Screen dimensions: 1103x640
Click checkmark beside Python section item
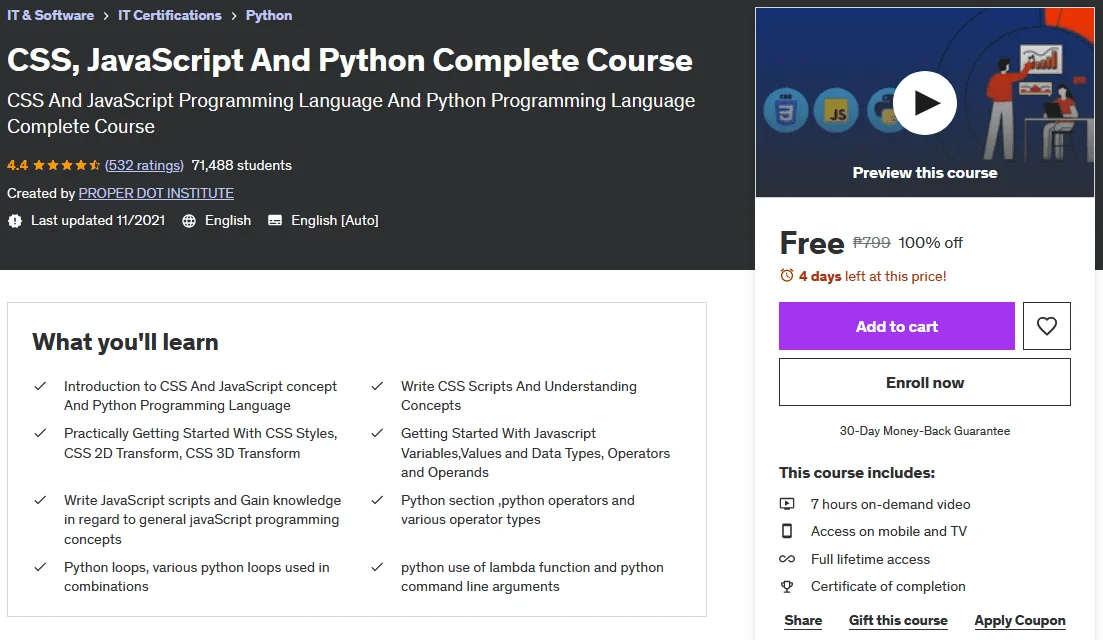coord(377,500)
